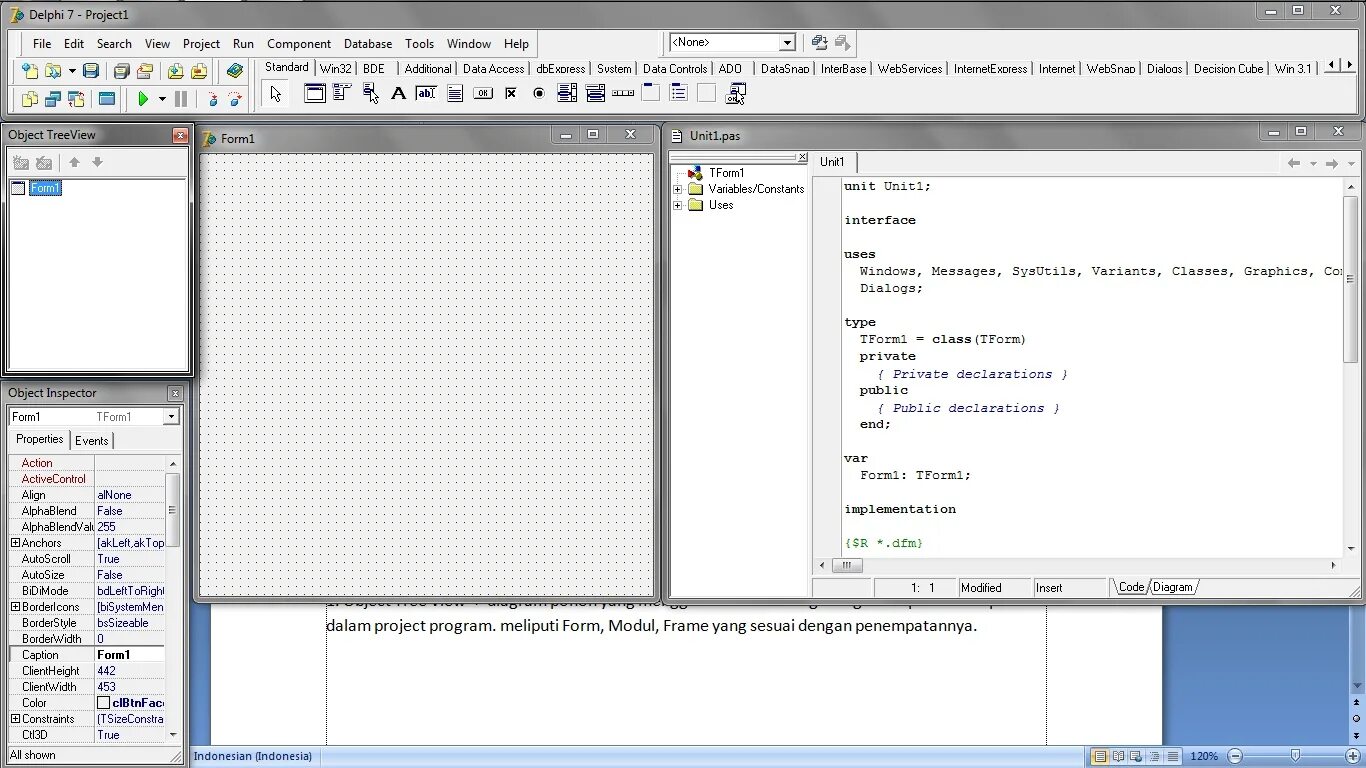Pick the Label component (A) icon
Screen dimensions: 1366x768
(x=398, y=93)
